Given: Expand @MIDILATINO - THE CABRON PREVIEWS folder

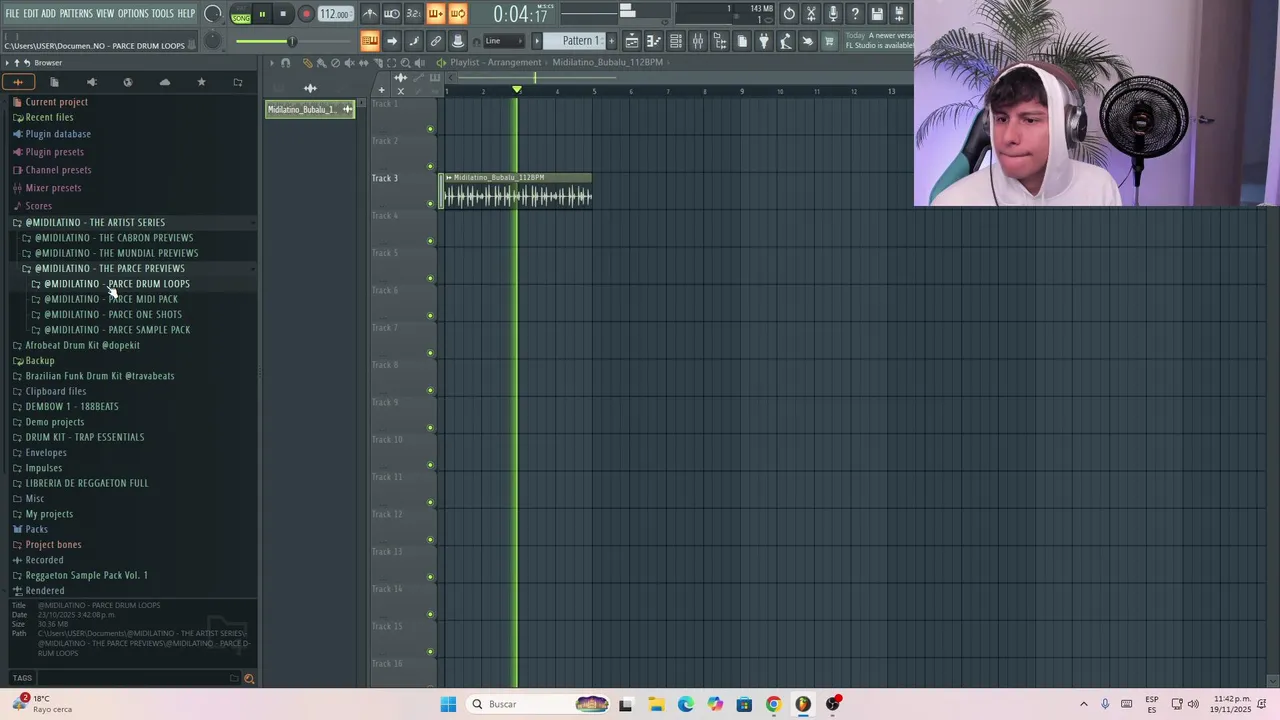Looking at the screenshot, I should click(114, 238).
